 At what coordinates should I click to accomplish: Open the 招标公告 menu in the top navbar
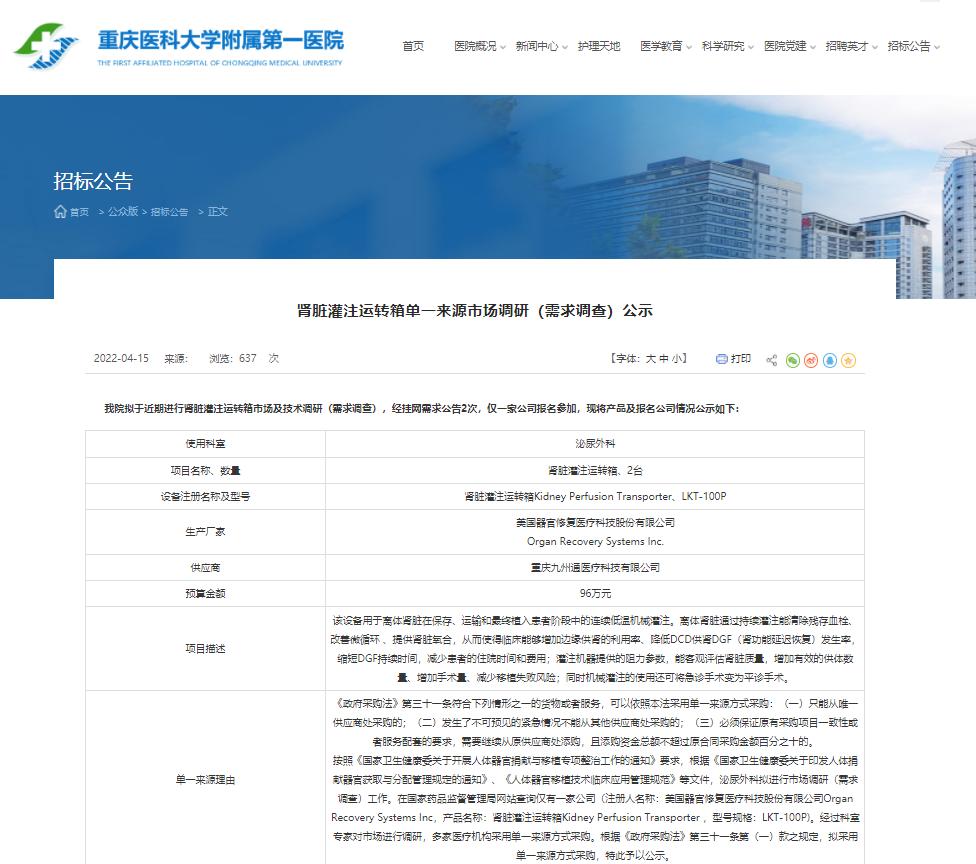(x=909, y=46)
